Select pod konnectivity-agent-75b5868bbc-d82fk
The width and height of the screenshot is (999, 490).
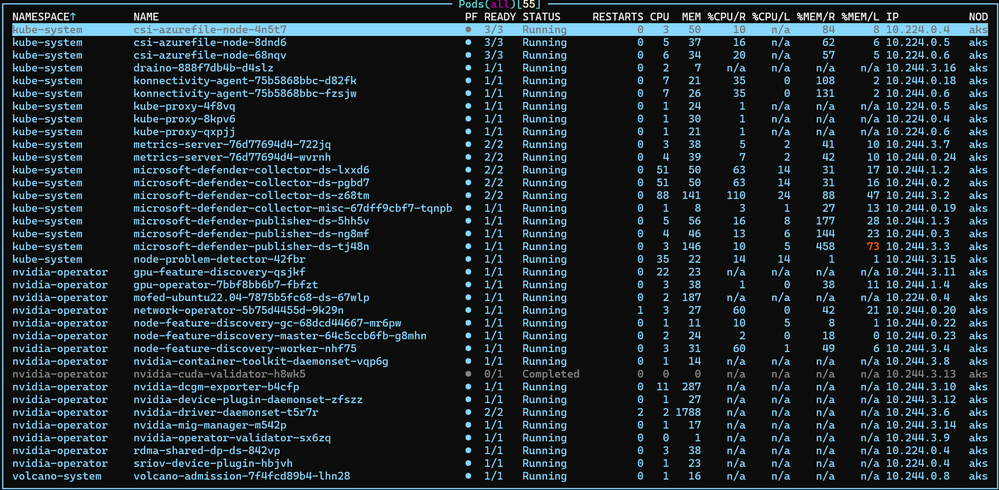pos(500,80)
